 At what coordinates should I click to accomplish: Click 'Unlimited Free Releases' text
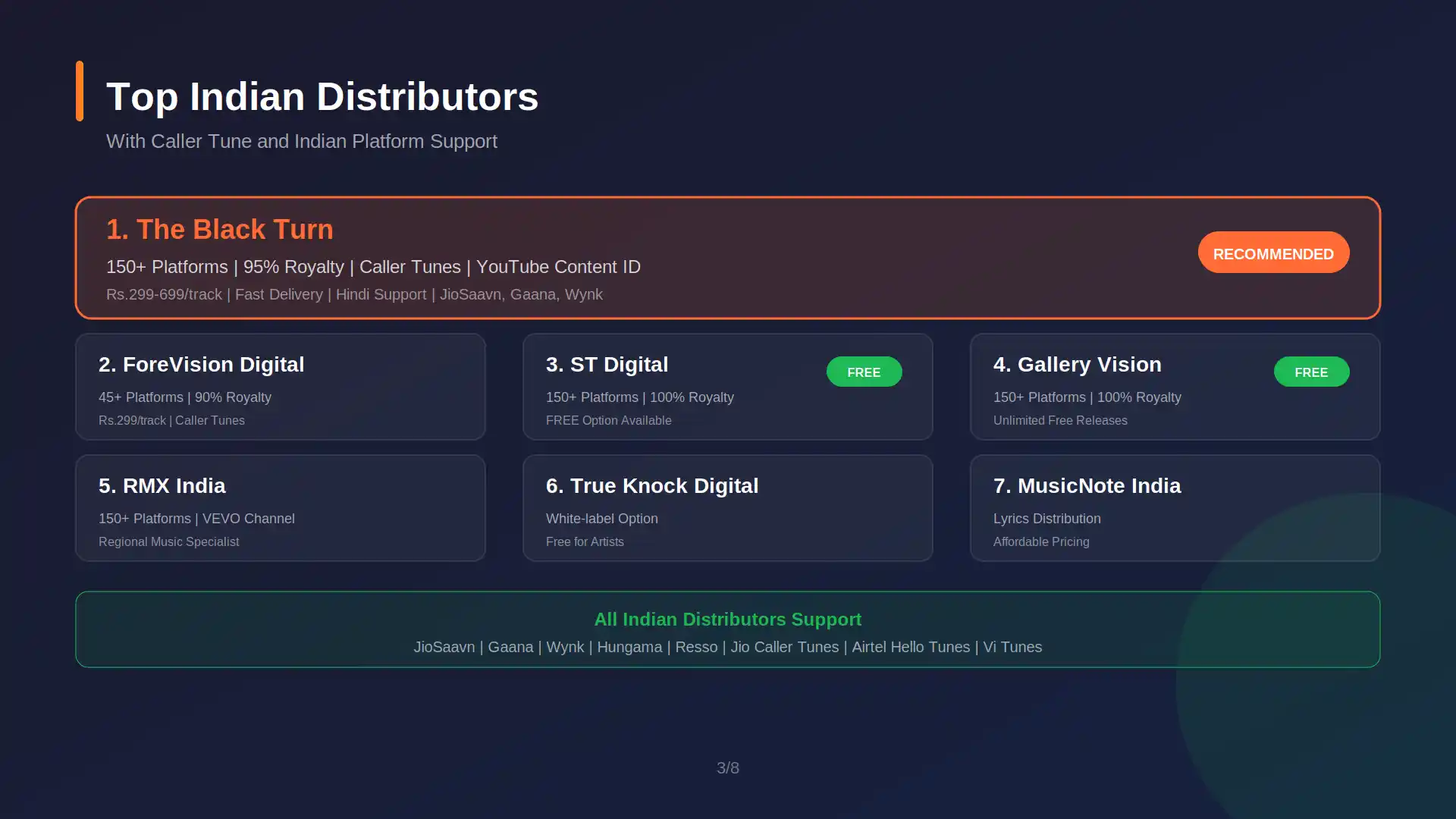(1060, 420)
